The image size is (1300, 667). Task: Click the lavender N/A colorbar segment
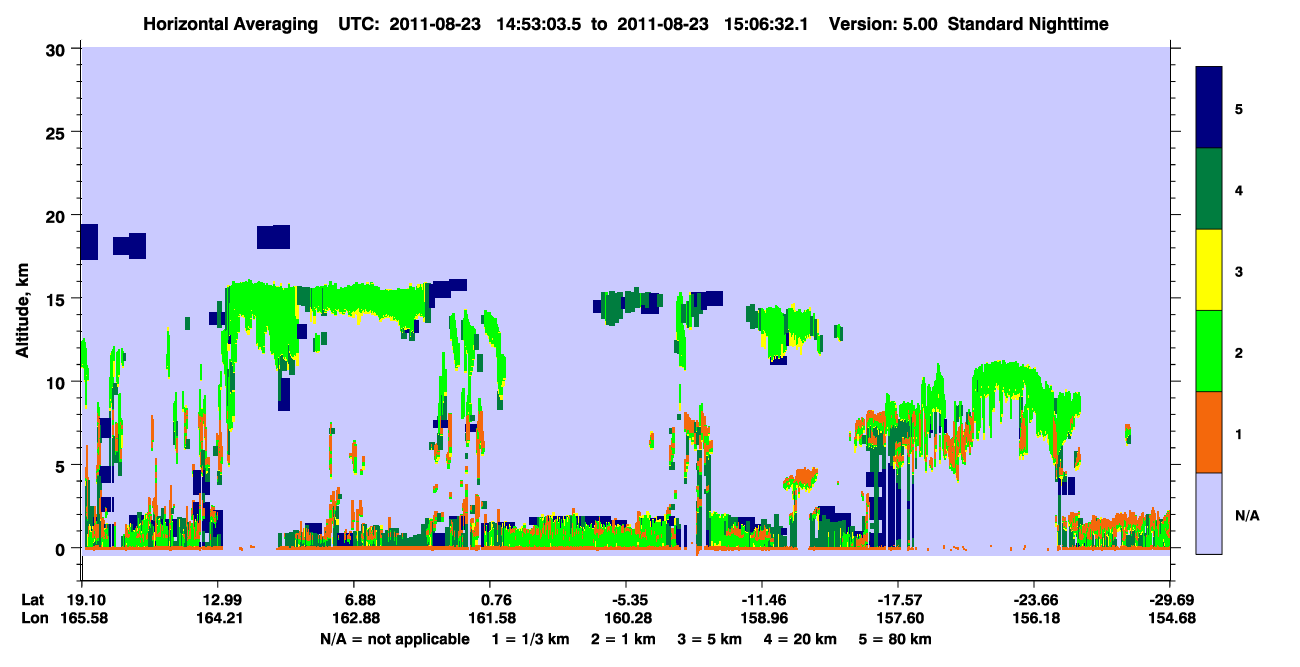[1209, 513]
